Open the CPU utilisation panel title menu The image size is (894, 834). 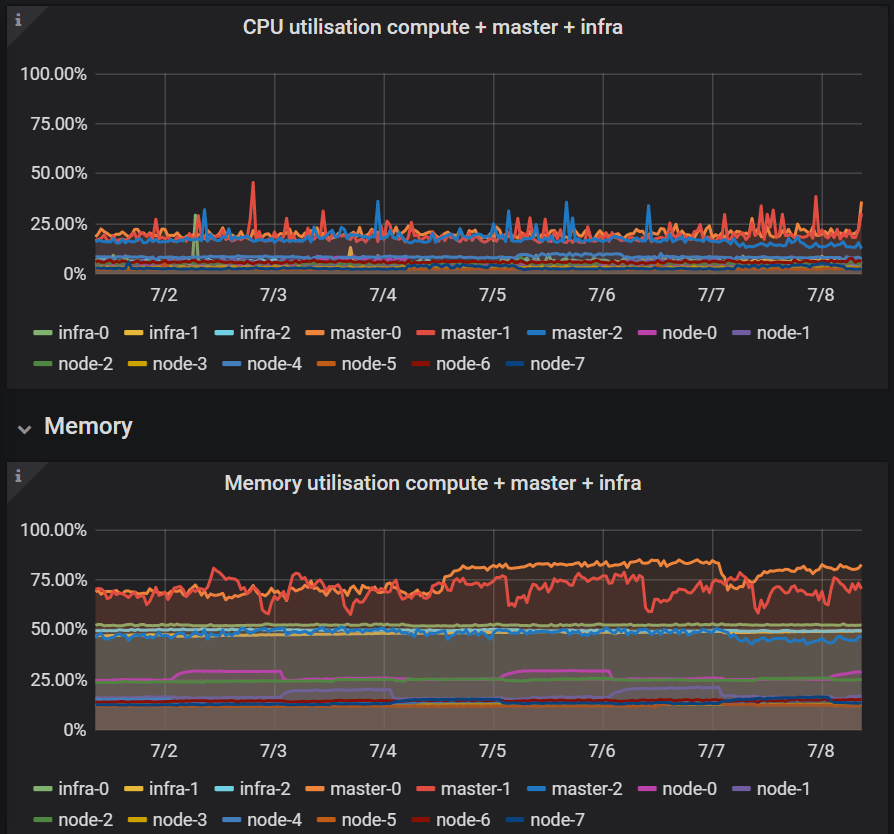[x=434, y=27]
